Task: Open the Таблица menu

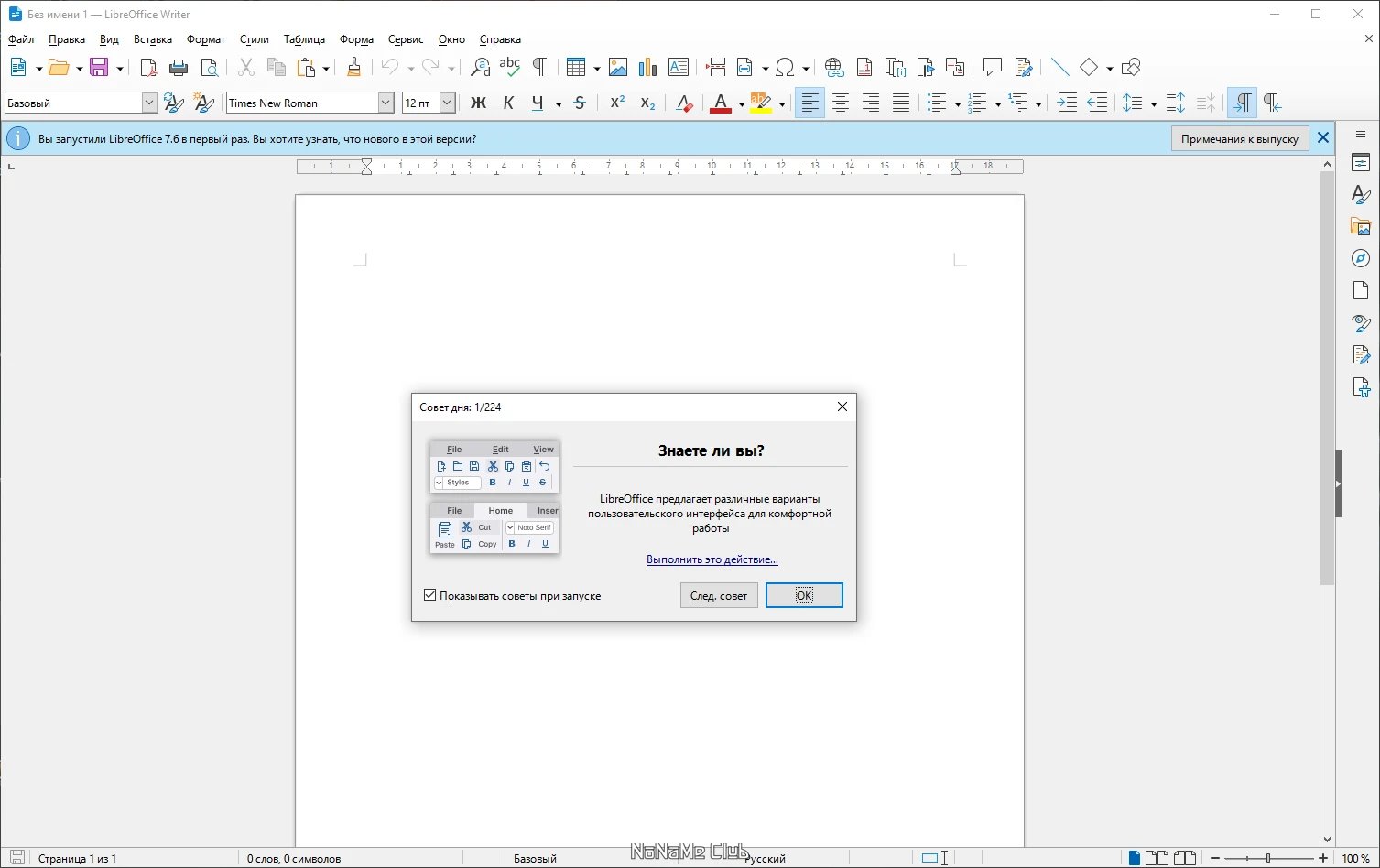Action: (304, 39)
